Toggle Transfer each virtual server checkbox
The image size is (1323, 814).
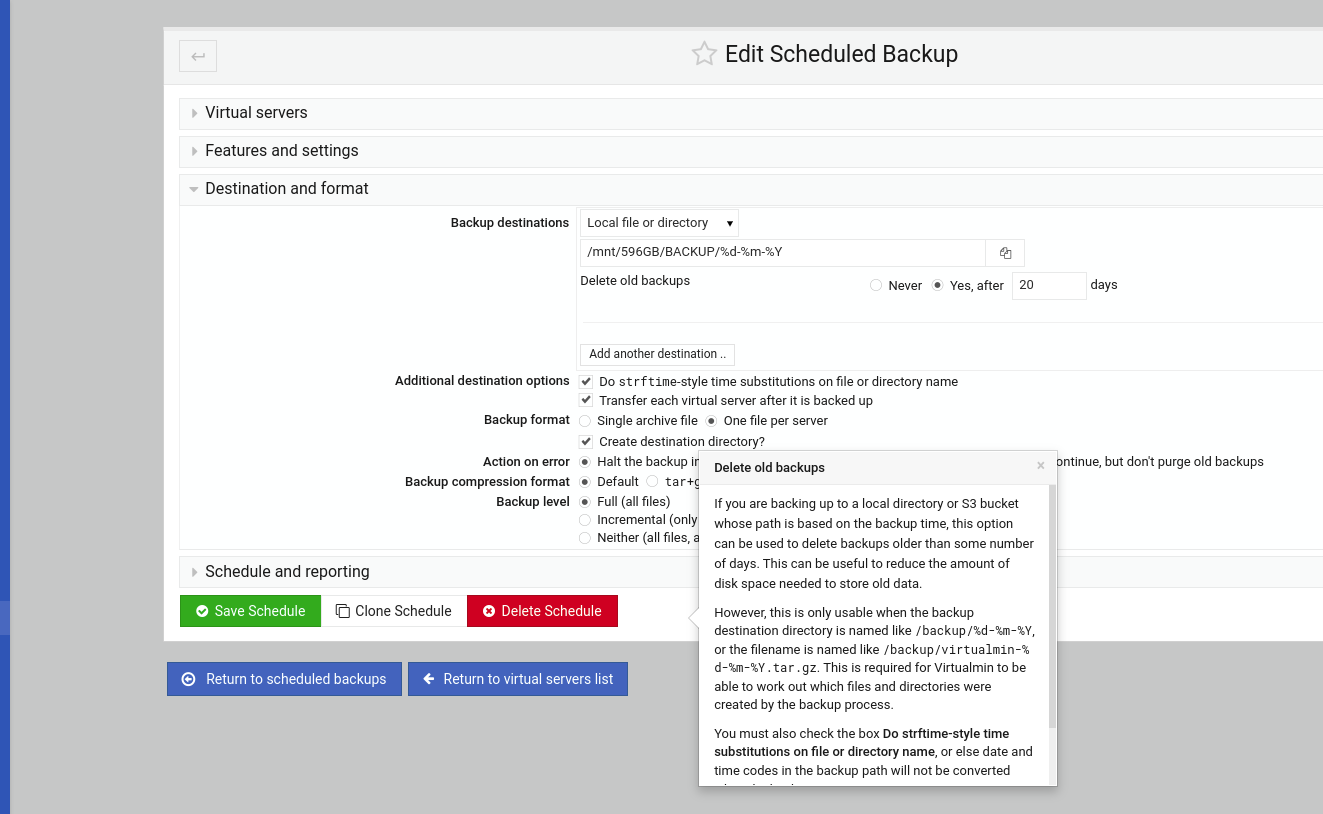586,401
